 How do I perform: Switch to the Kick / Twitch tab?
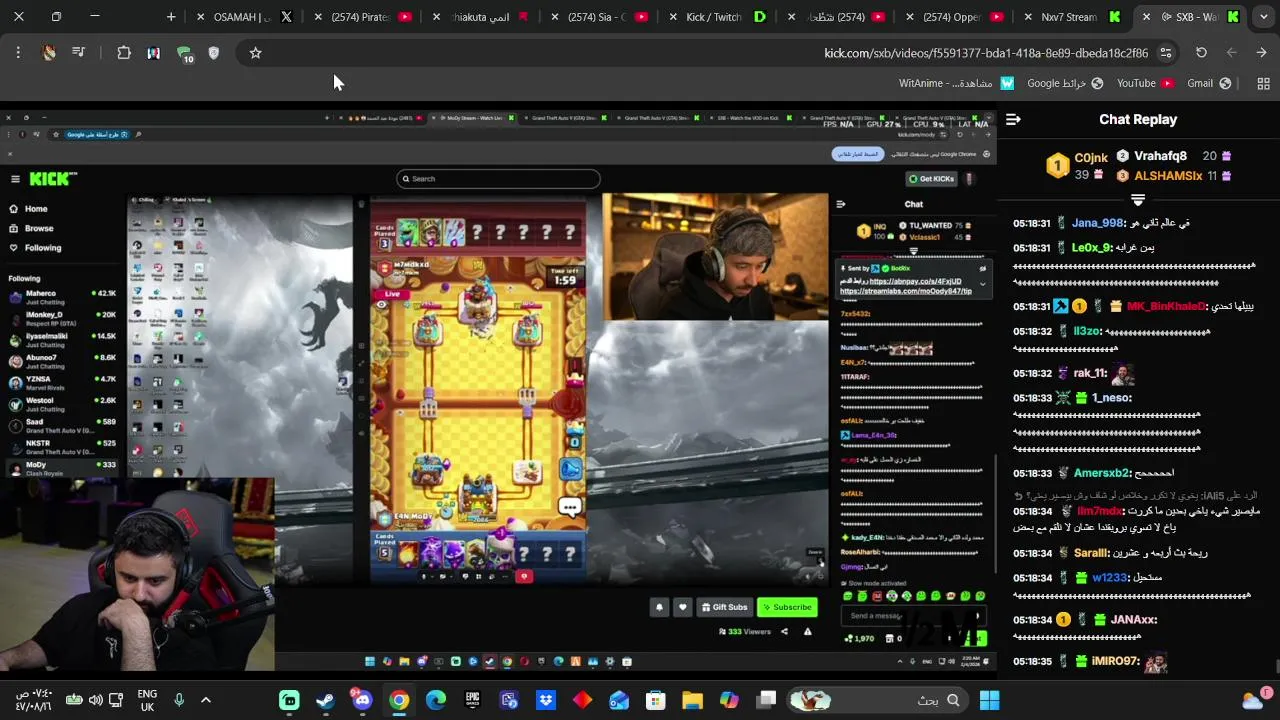point(718,17)
